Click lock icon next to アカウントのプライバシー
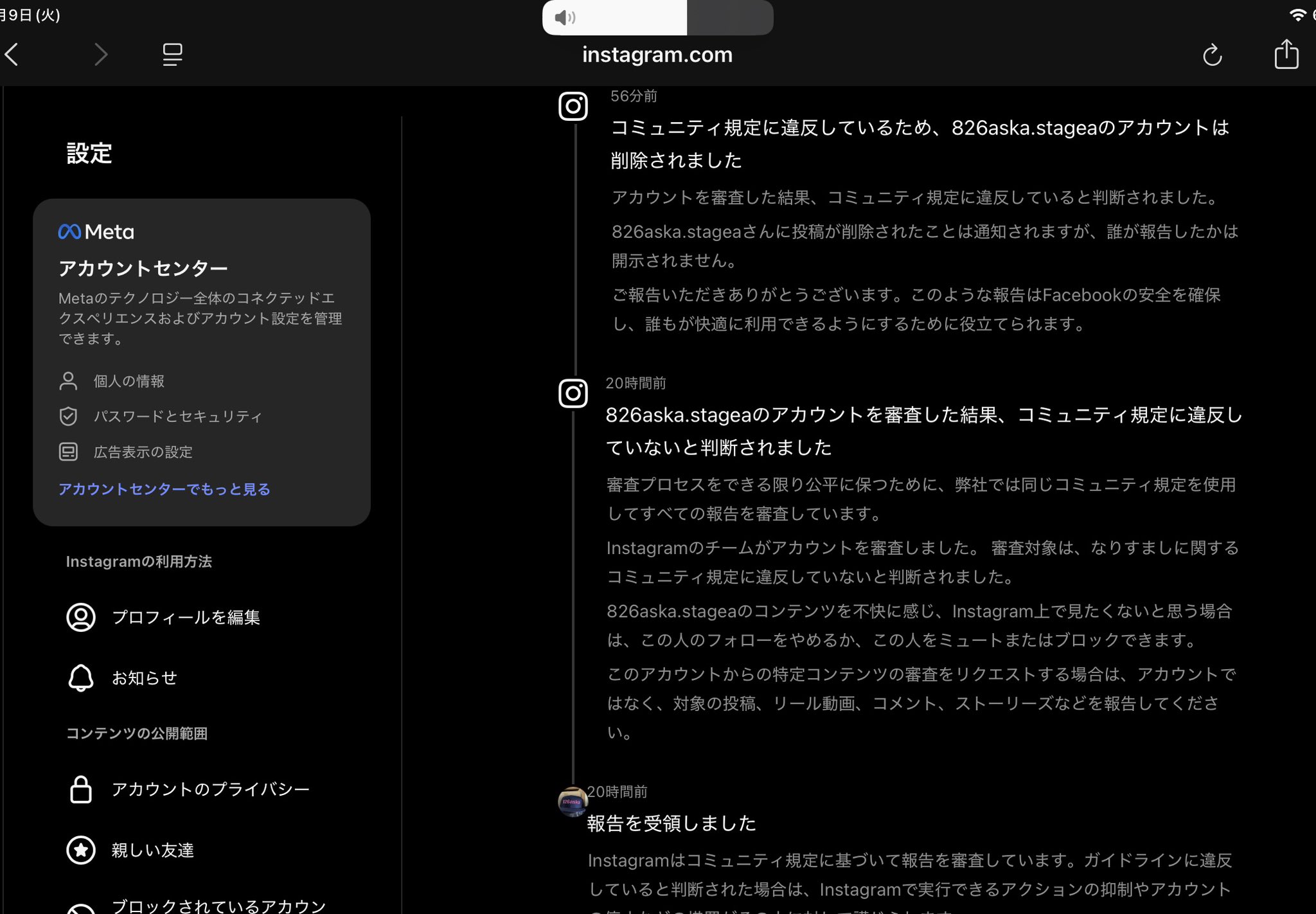 click(x=81, y=789)
